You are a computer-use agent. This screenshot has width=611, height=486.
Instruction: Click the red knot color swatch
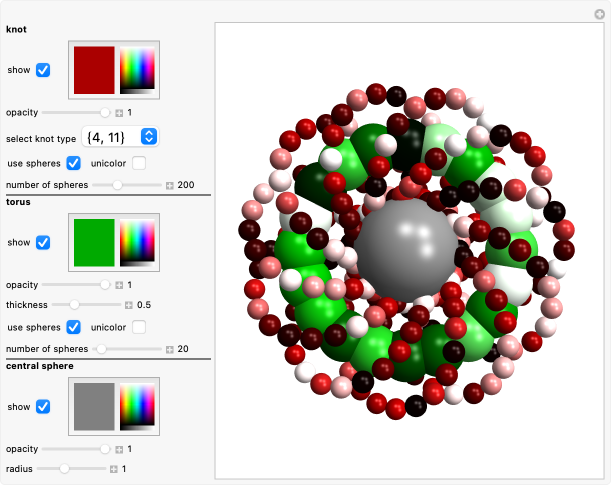94,71
